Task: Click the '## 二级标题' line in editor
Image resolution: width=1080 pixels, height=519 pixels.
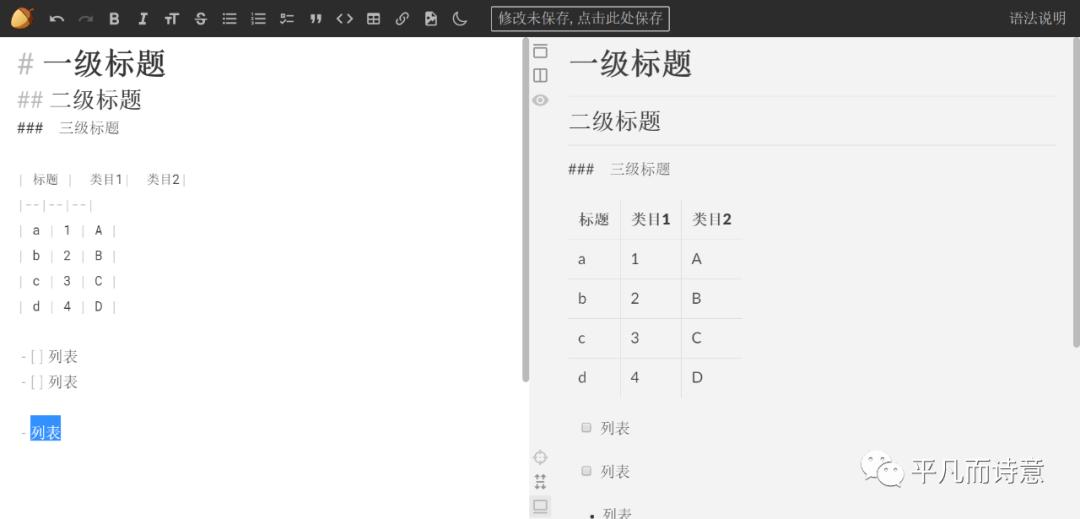Action: pyautogui.click(x=79, y=100)
